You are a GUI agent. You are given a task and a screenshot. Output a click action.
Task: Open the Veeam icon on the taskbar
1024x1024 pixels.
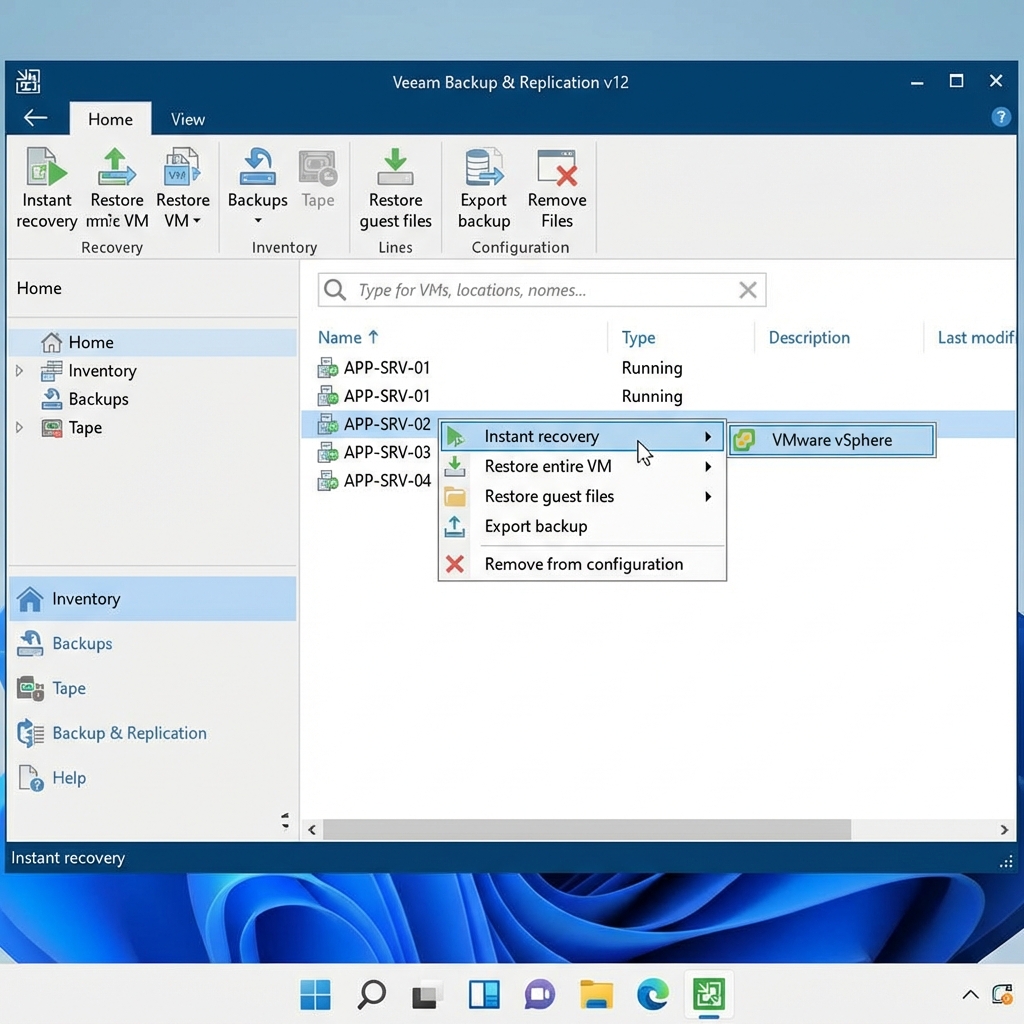click(x=710, y=995)
